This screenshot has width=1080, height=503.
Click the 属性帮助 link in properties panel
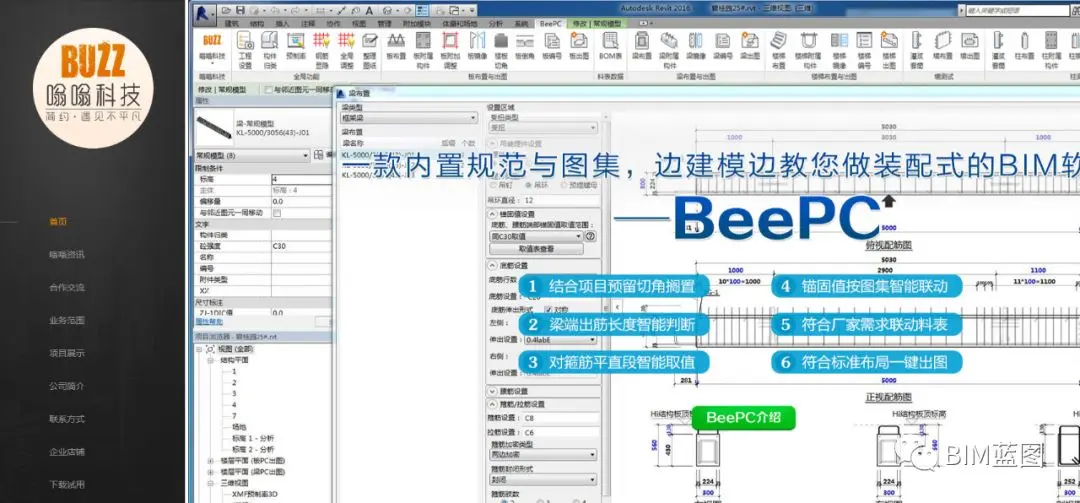(209, 321)
